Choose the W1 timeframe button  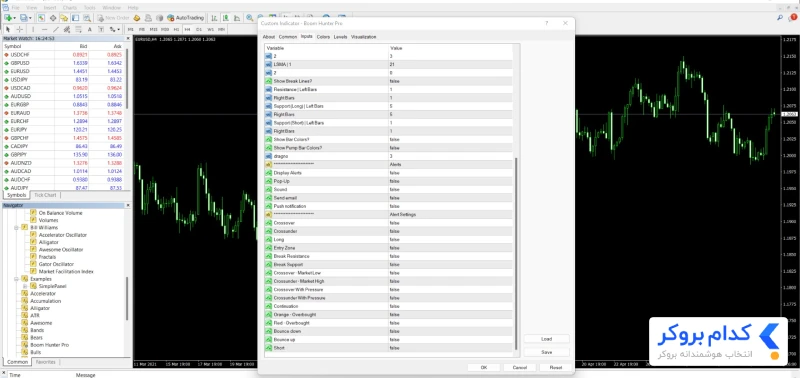tap(210, 29)
